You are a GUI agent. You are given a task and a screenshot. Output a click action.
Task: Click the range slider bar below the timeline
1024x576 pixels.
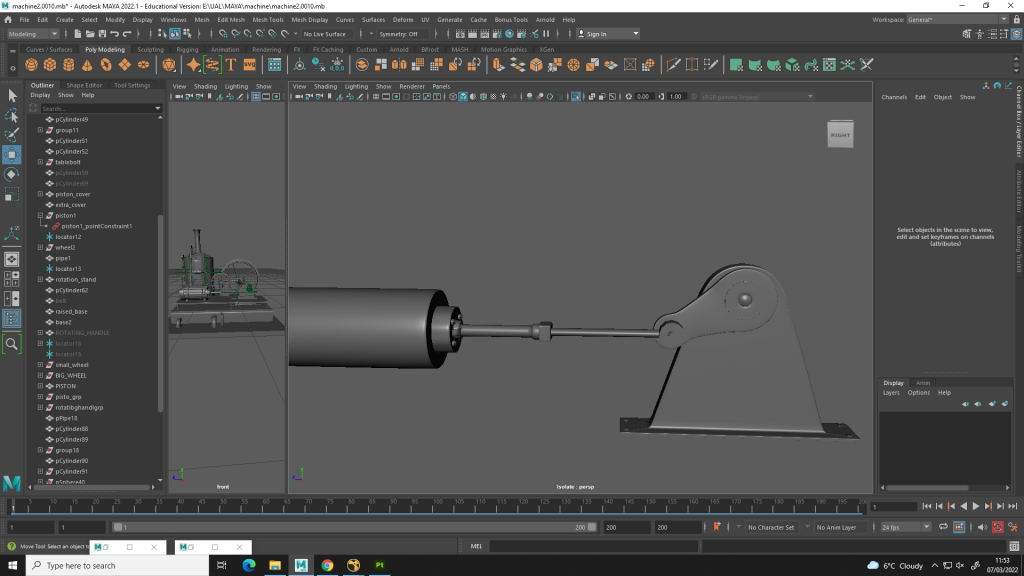tap(355, 527)
